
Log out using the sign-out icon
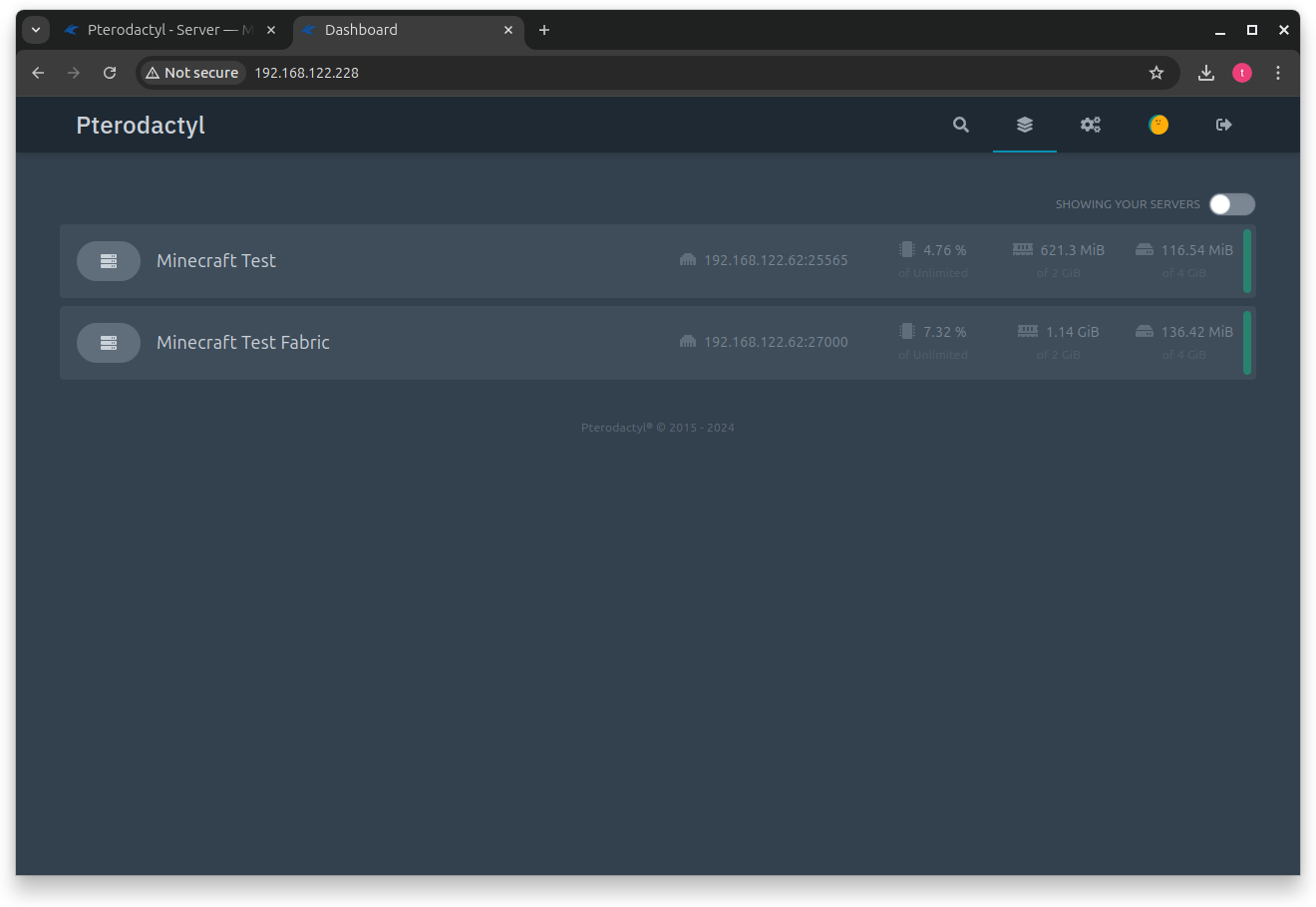coord(1223,125)
